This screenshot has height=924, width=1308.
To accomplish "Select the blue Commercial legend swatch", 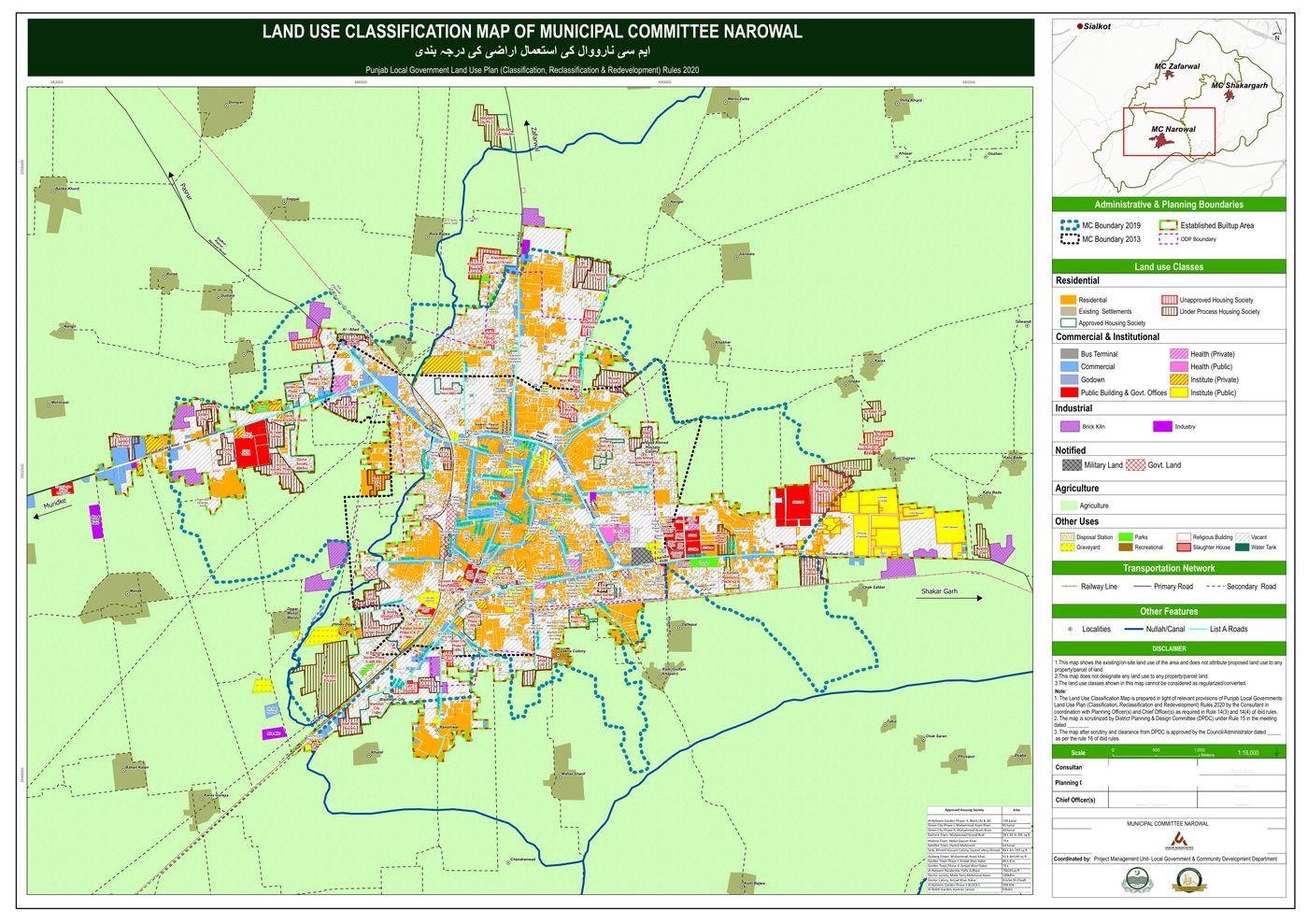I will (x=1069, y=366).
